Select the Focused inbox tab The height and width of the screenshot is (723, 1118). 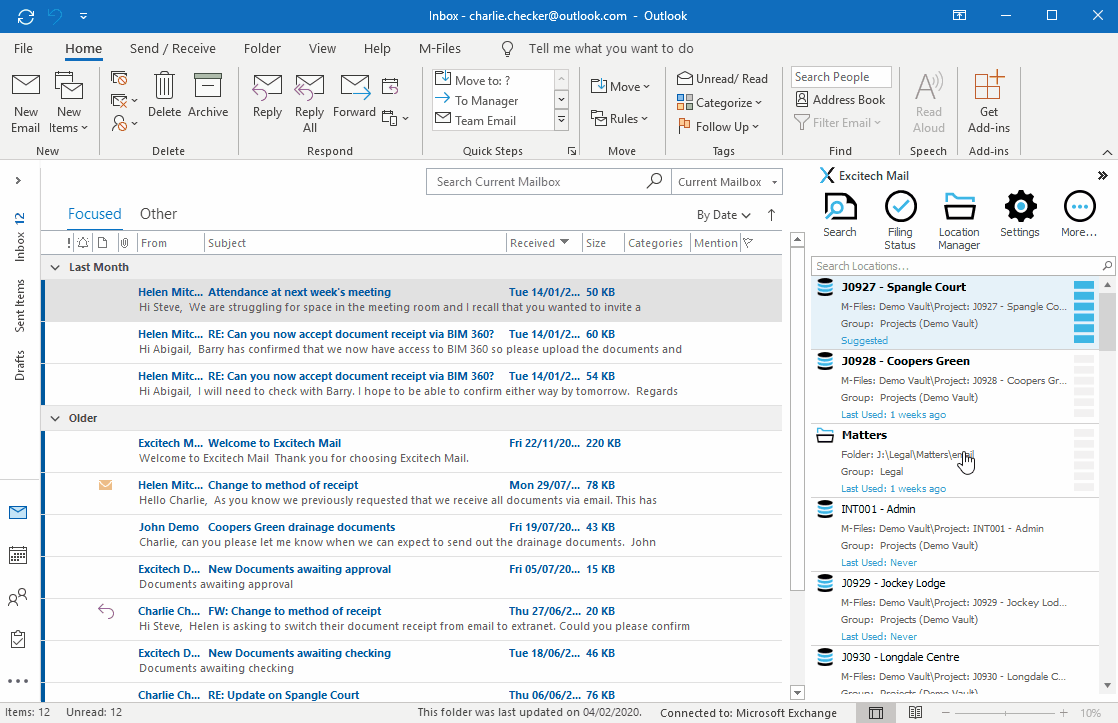tap(94, 214)
